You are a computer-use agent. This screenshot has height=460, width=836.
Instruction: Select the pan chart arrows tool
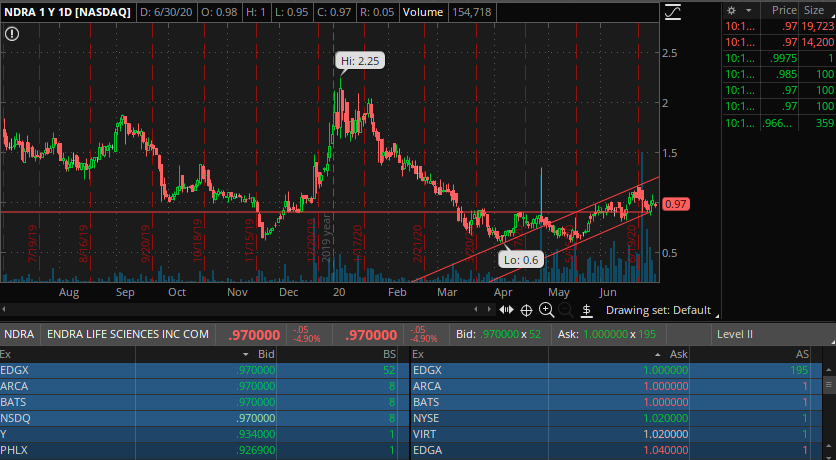tap(506, 310)
